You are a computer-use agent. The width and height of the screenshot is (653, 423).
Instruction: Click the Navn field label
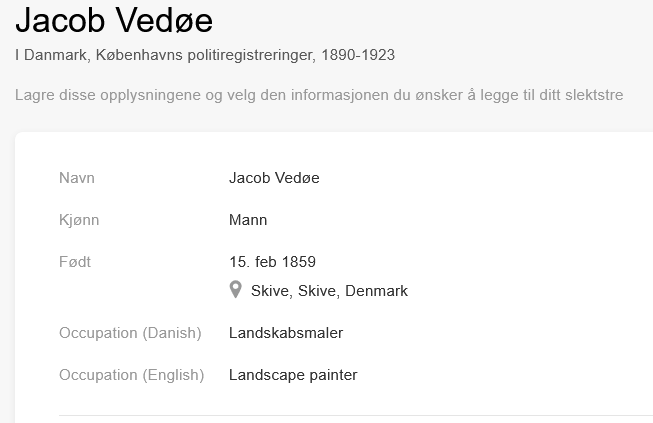(x=77, y=178)
